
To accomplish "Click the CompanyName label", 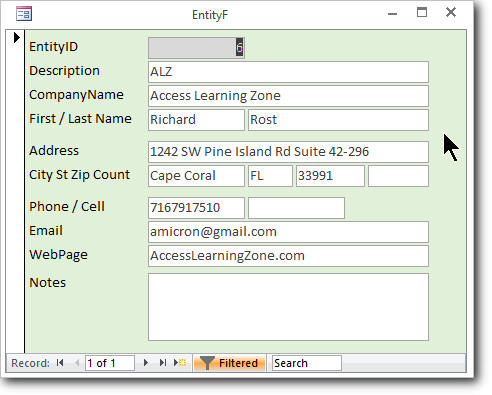I will pyautogui.click(x=76, y=95).
